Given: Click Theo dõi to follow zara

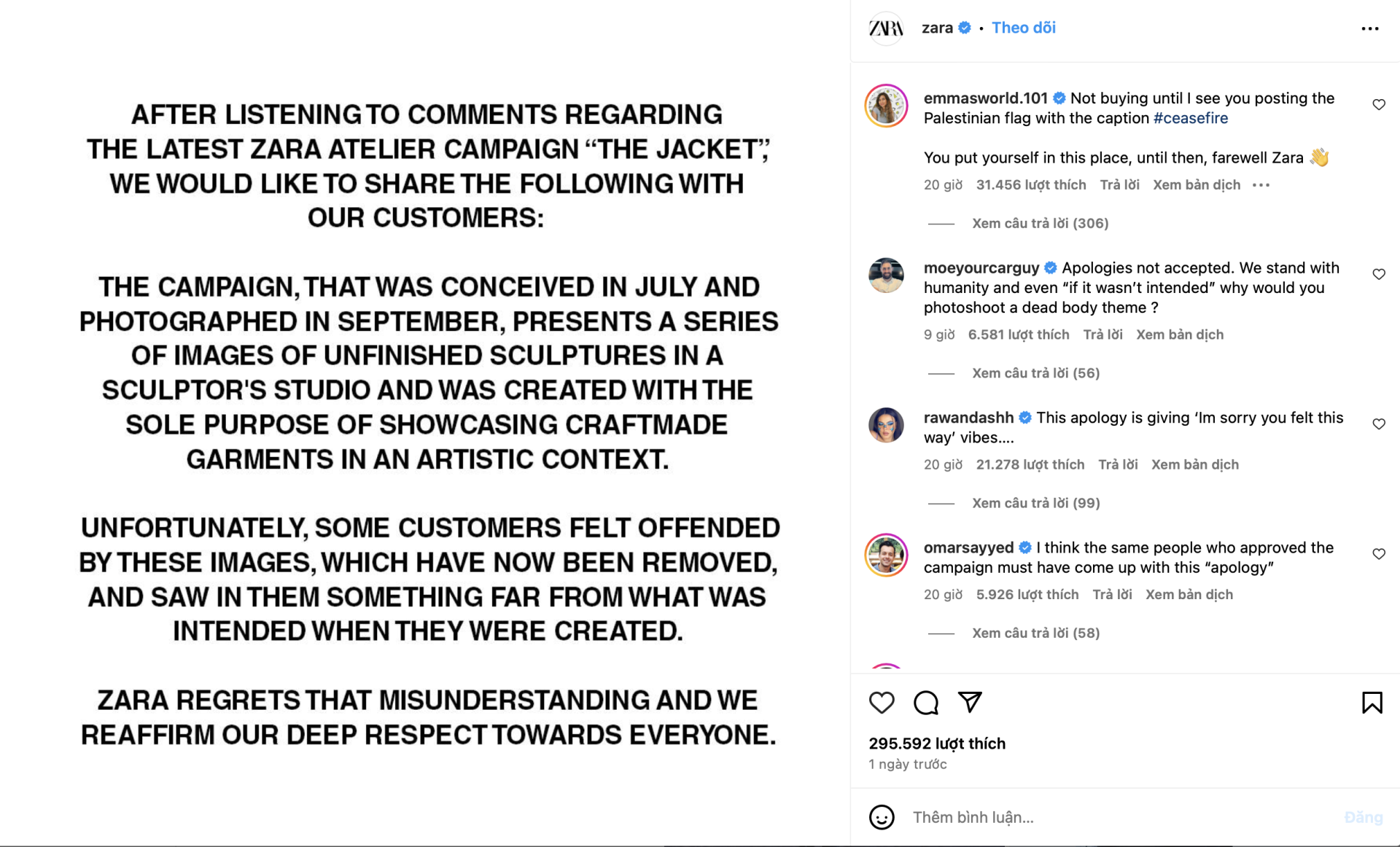Looking at the screenshot, I should [x=1023, y=27].
